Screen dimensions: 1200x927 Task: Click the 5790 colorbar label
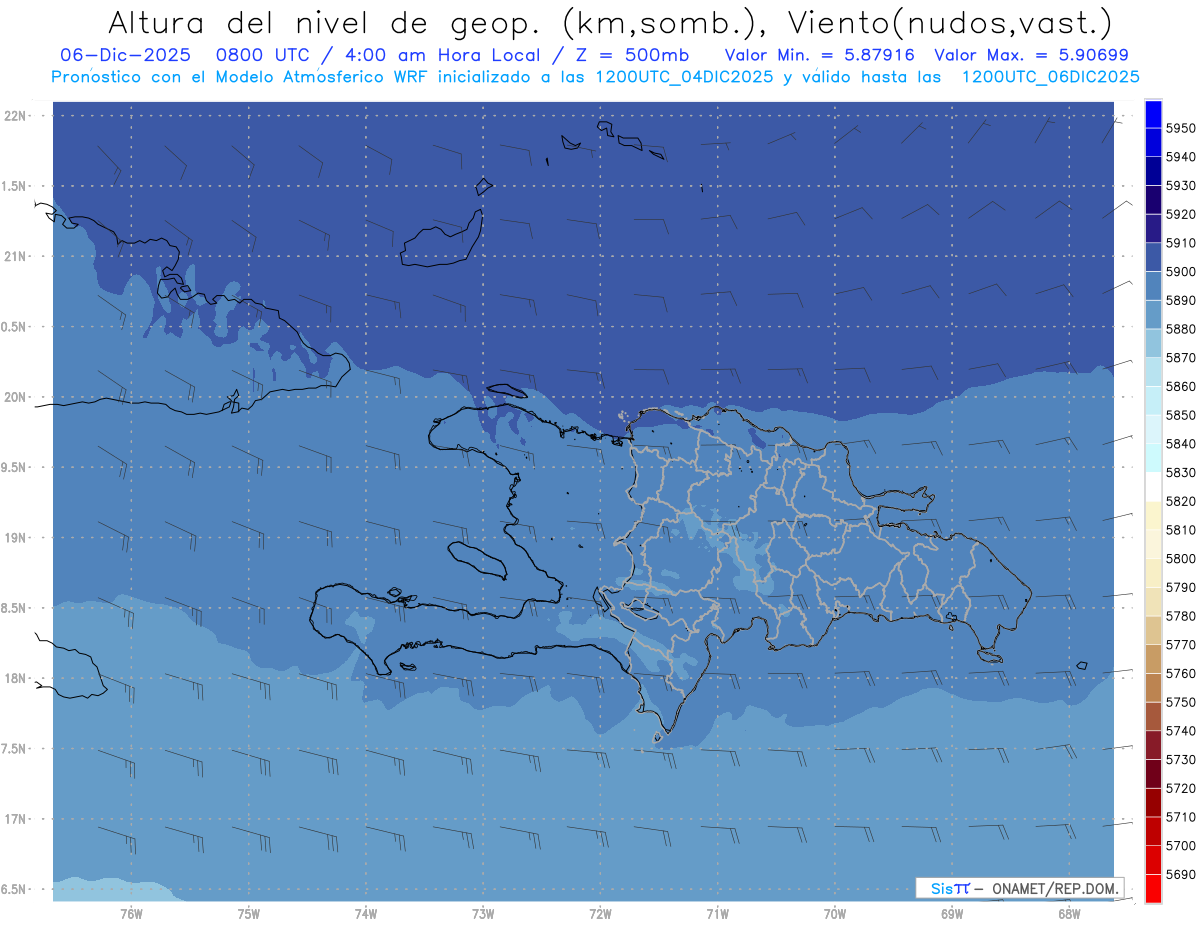1180,588
